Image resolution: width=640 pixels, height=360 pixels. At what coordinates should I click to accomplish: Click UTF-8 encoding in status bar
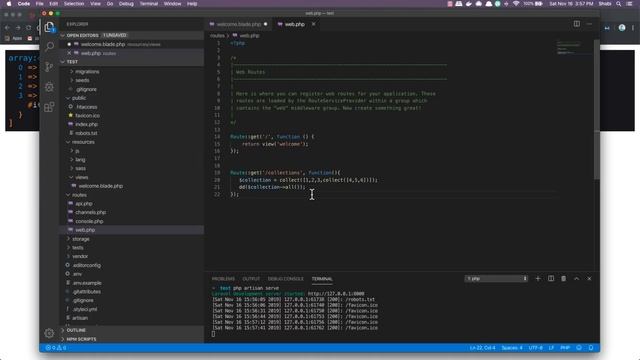coord(536,348)
